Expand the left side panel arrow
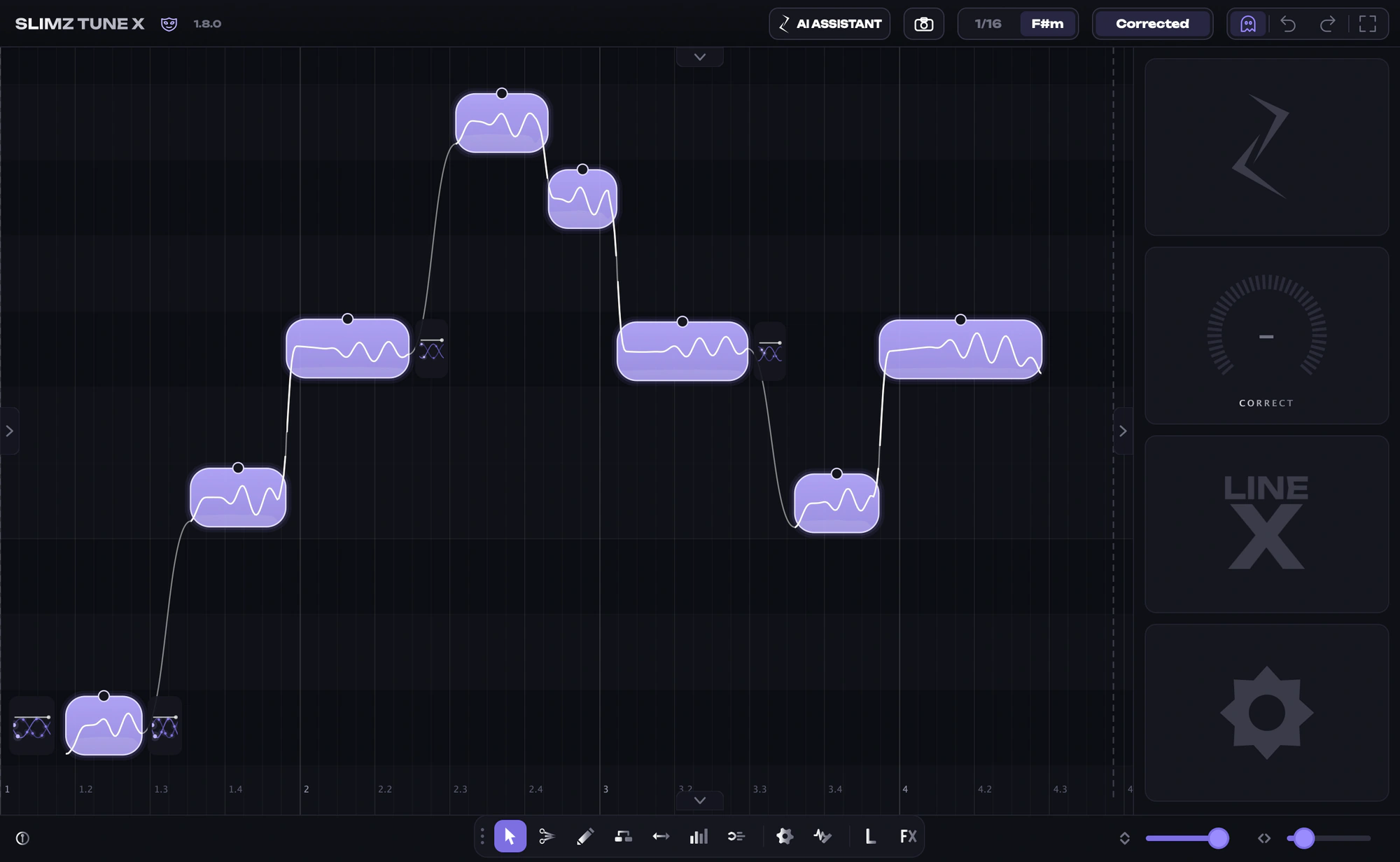 pos(10,431)
